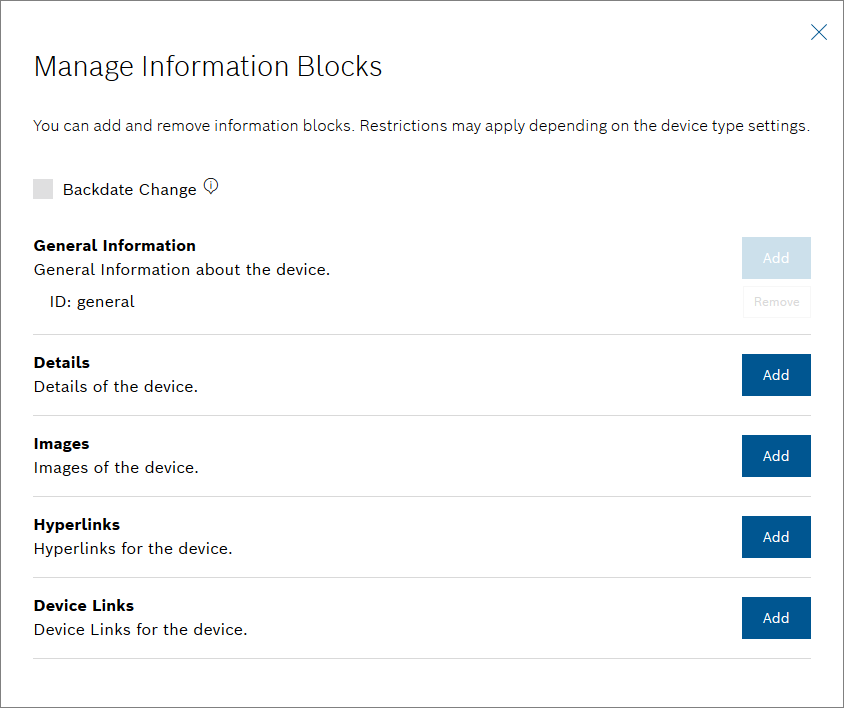Add an Images information block
Image resolution: width=844 pixels, height=708 pixels.
click(776, 456)
